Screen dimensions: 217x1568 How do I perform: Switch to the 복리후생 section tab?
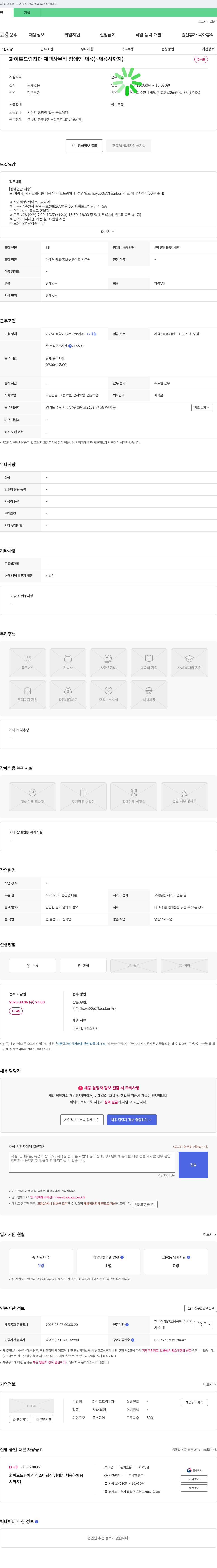coord(127,49)
